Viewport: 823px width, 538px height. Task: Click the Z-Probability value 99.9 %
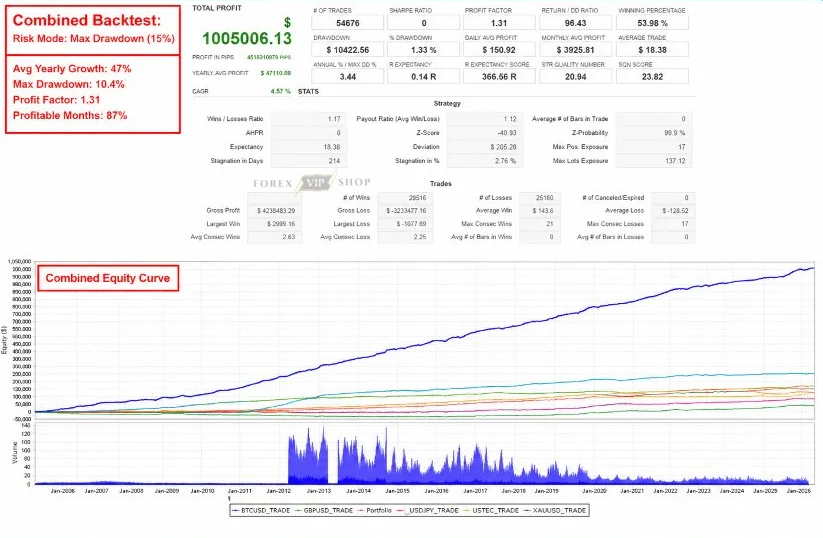click(653, 133)
